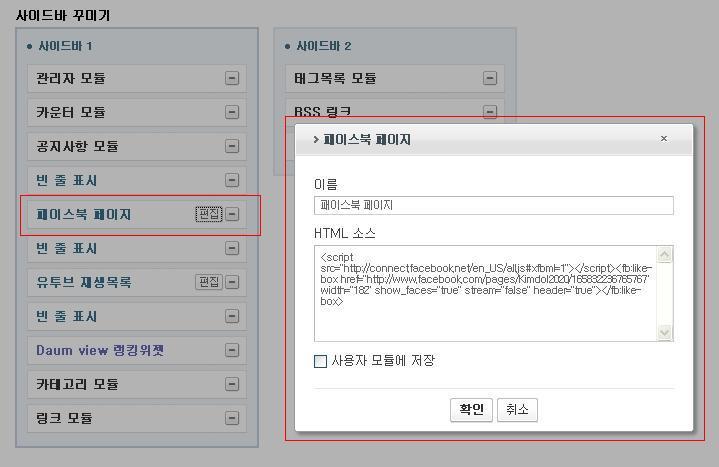Select the 태그목록 모듈 item

(394, 78)
